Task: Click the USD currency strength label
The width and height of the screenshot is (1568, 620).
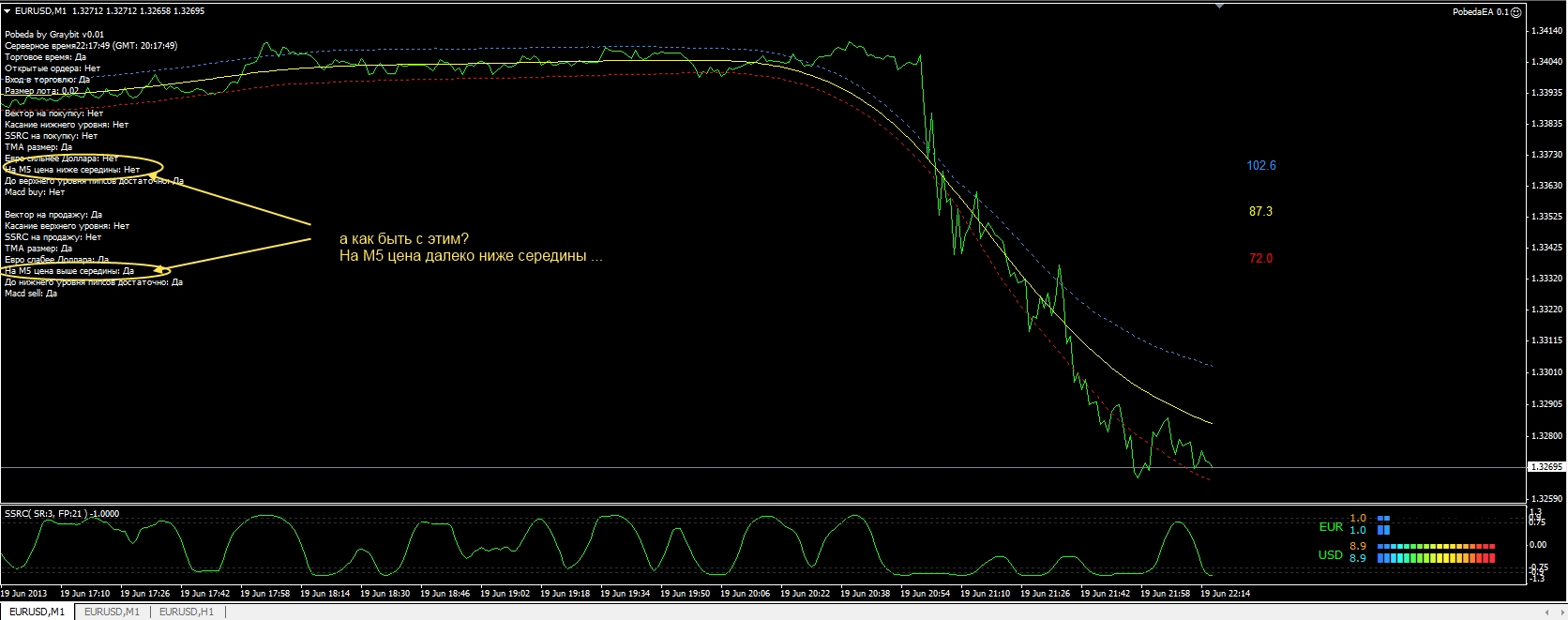Action: 1331,555
